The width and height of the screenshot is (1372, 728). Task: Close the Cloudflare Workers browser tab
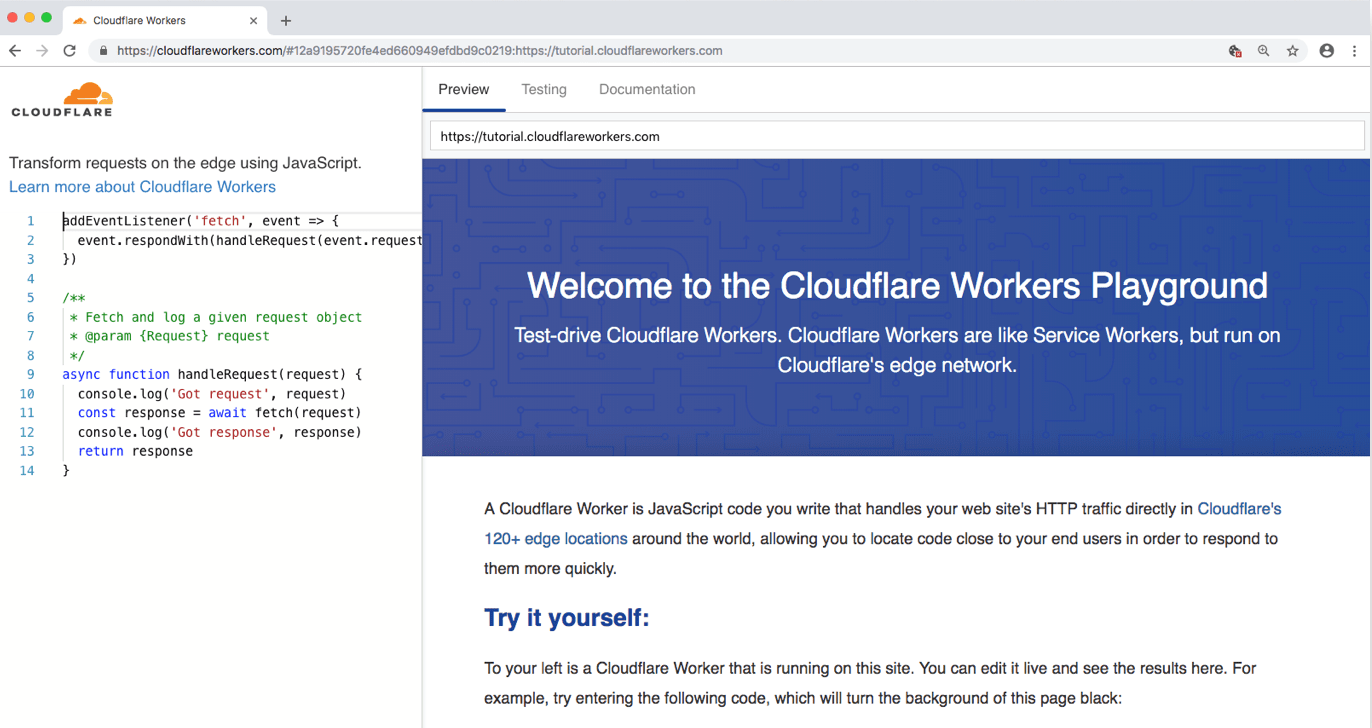tap(253, 20)
